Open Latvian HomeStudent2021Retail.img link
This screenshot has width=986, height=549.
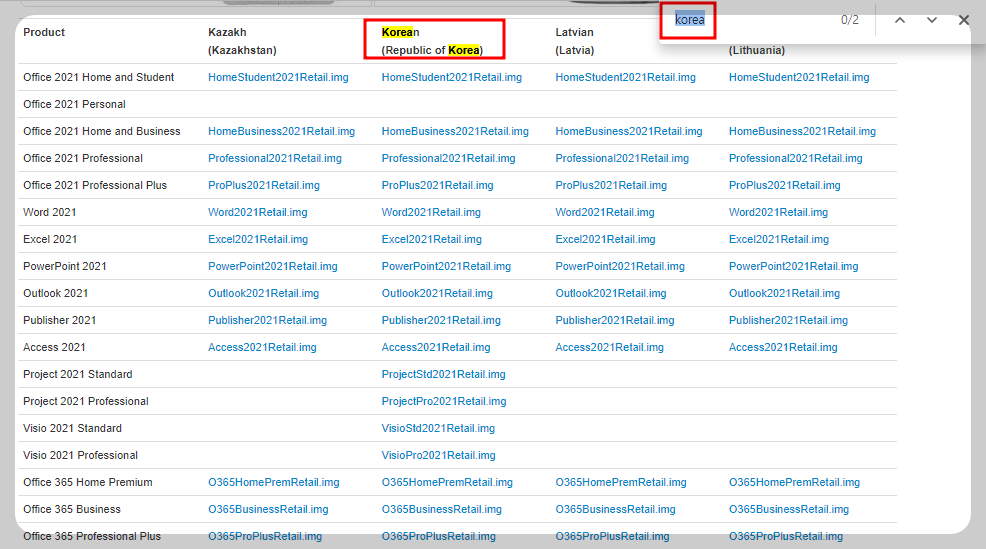coord(625,77)
